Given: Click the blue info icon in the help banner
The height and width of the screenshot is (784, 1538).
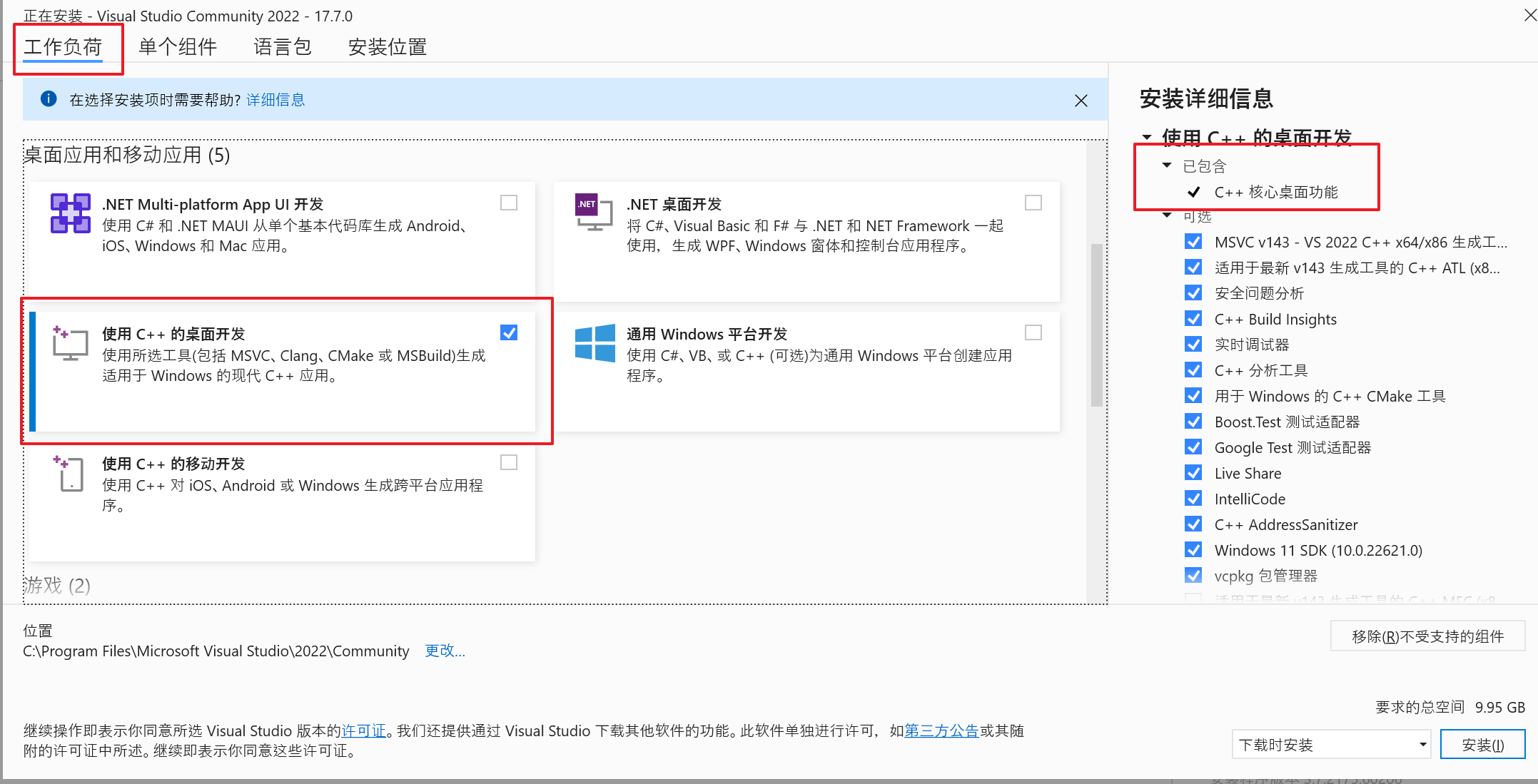Looking at the screenshot, I should (49, 98).
